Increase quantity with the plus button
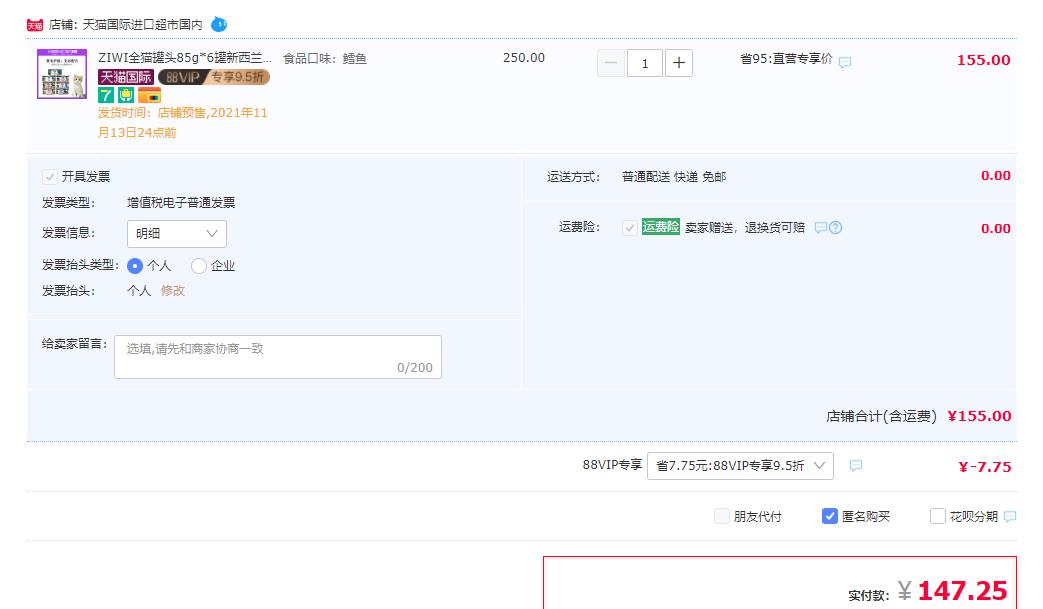The width and height of the screenshot is (1043, 609). coord(678,63)
